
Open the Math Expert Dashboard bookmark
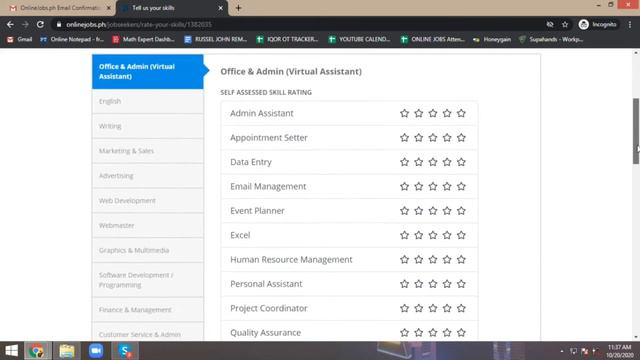coord(144,39)
